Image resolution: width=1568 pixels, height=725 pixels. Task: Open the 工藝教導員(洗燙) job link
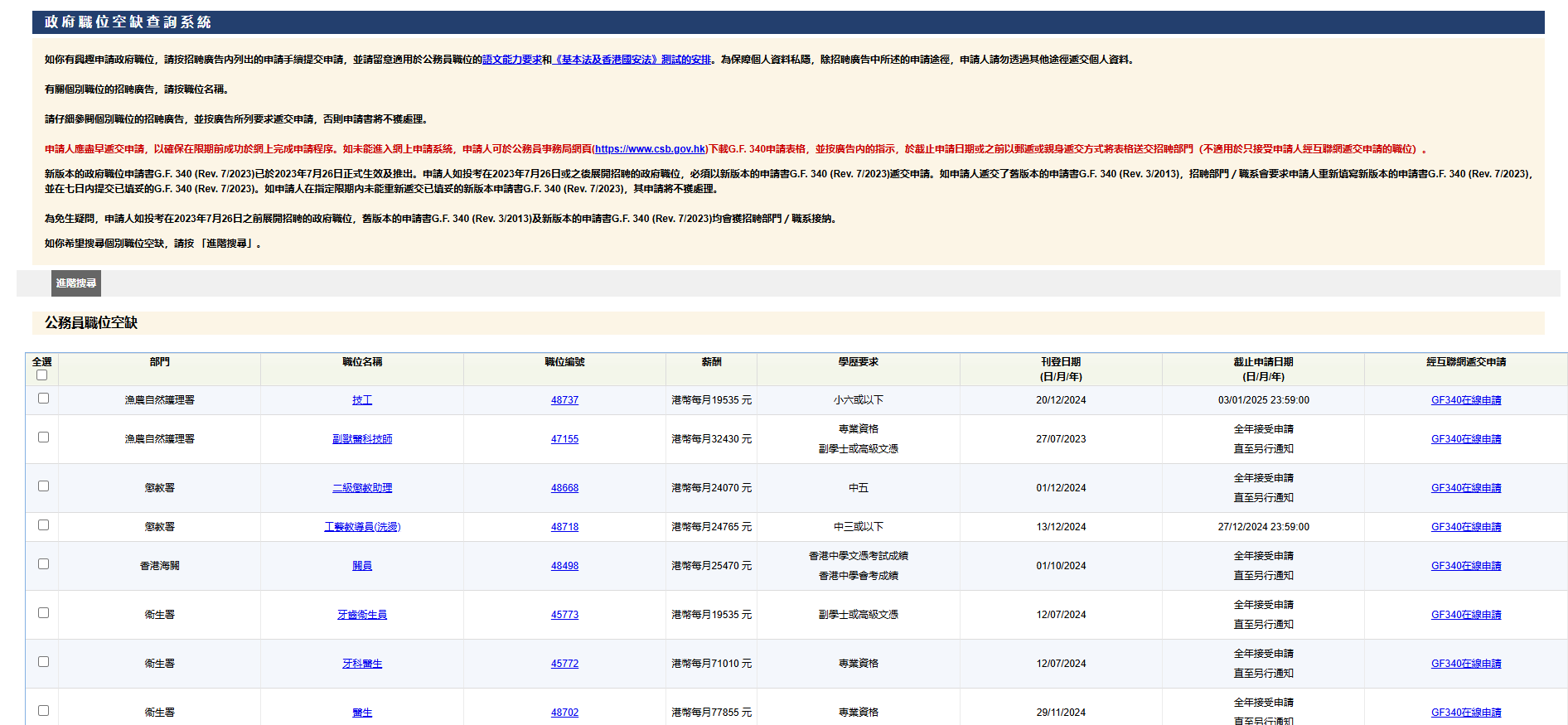[362, 527]
